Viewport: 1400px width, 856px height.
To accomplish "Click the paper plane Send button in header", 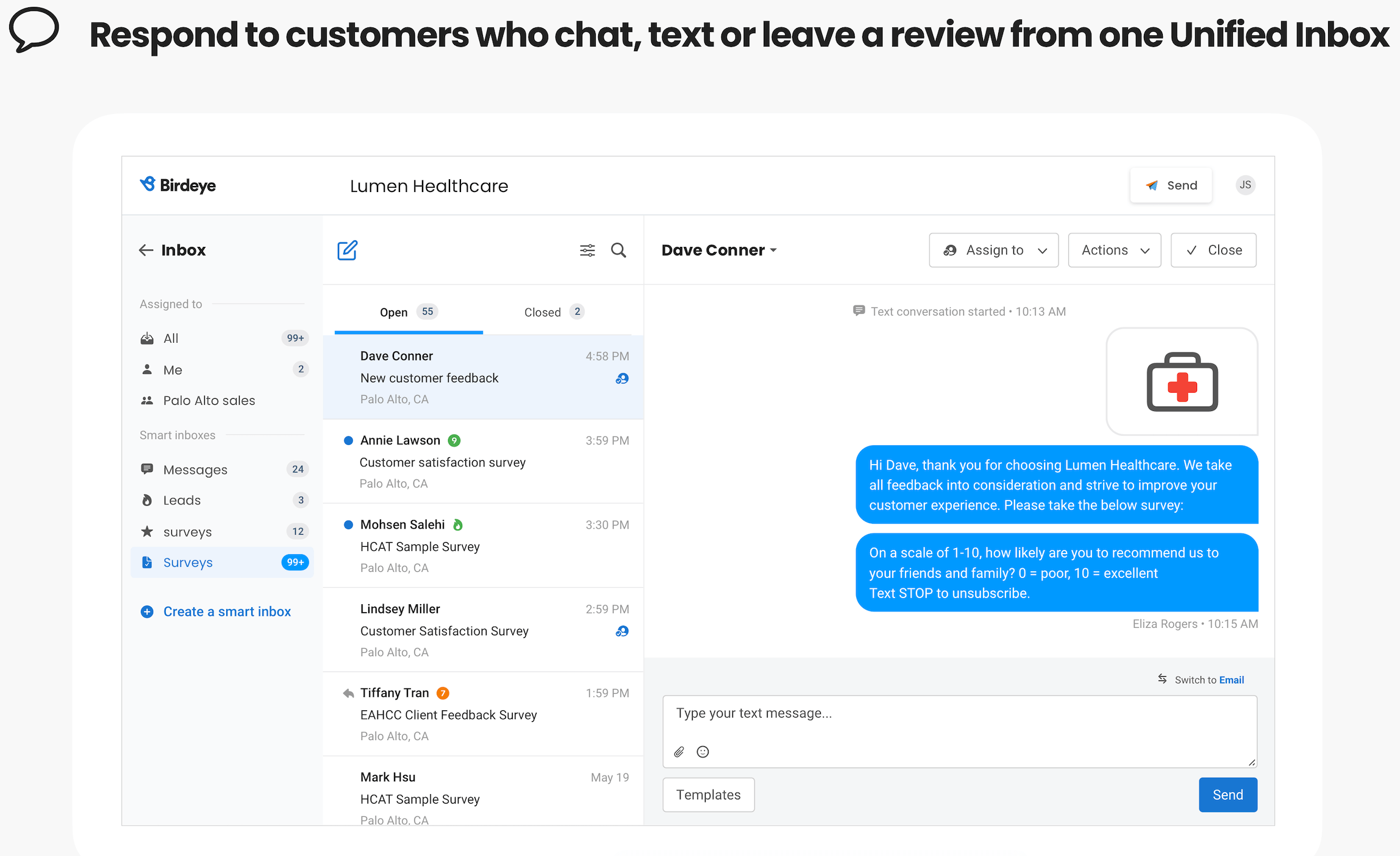I will [x=1171, y=185].
